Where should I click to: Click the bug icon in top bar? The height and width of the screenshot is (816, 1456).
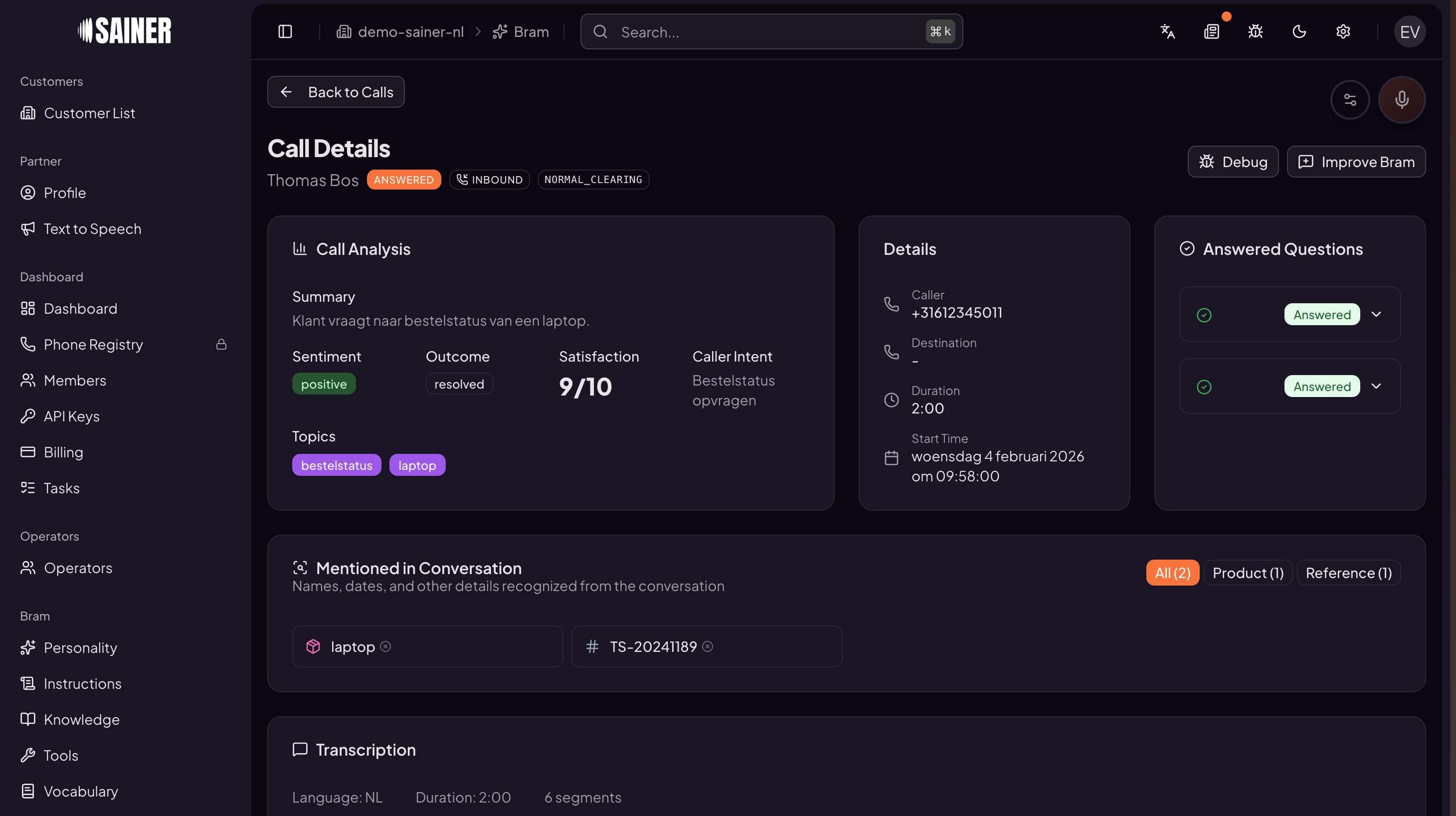pyautogui.click(x=1256, y=31)
